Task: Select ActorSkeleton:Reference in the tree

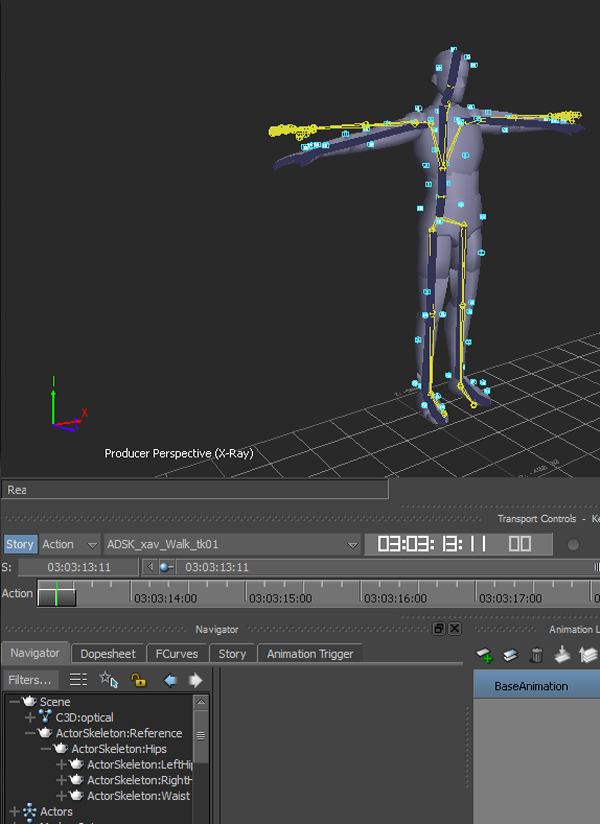Action: point(119,733)
